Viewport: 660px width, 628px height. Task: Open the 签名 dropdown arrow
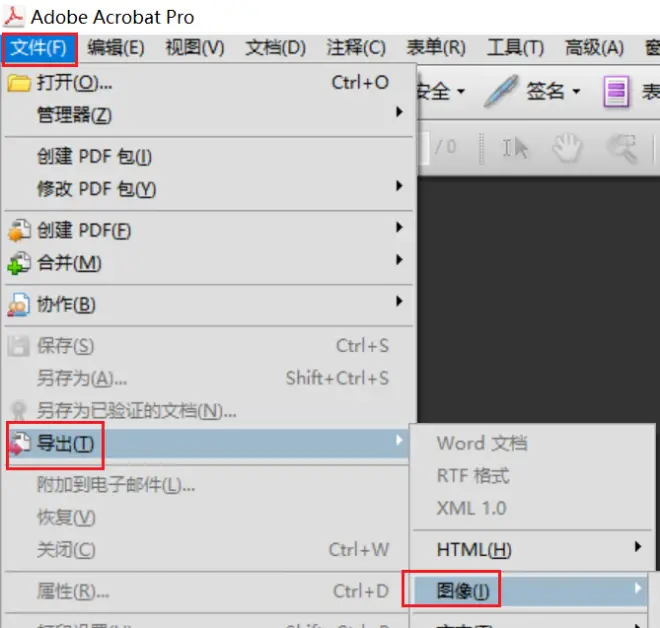tap(577, 91)
